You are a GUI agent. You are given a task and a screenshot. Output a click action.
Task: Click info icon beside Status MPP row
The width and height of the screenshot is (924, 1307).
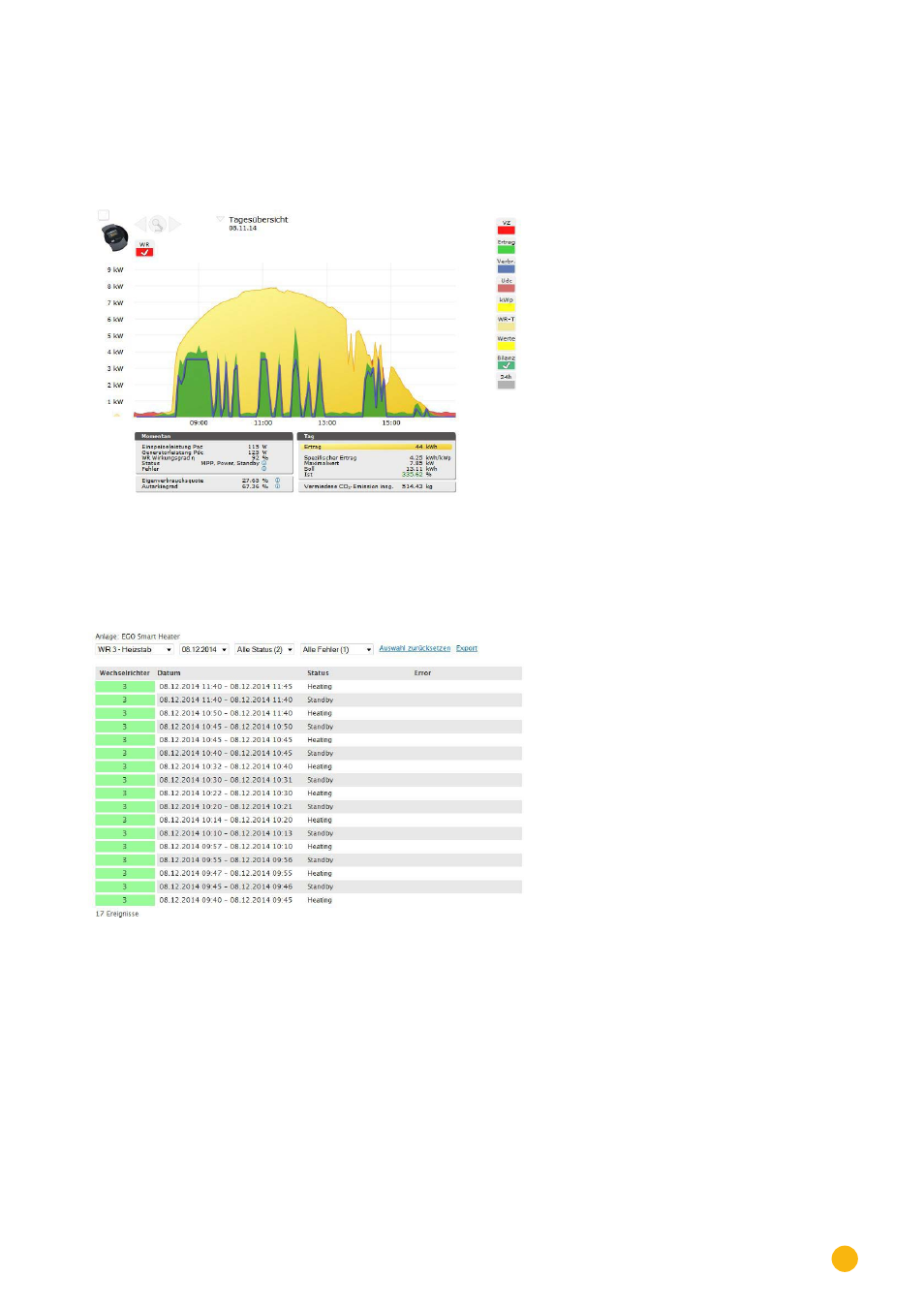click(x=263, y=463)
